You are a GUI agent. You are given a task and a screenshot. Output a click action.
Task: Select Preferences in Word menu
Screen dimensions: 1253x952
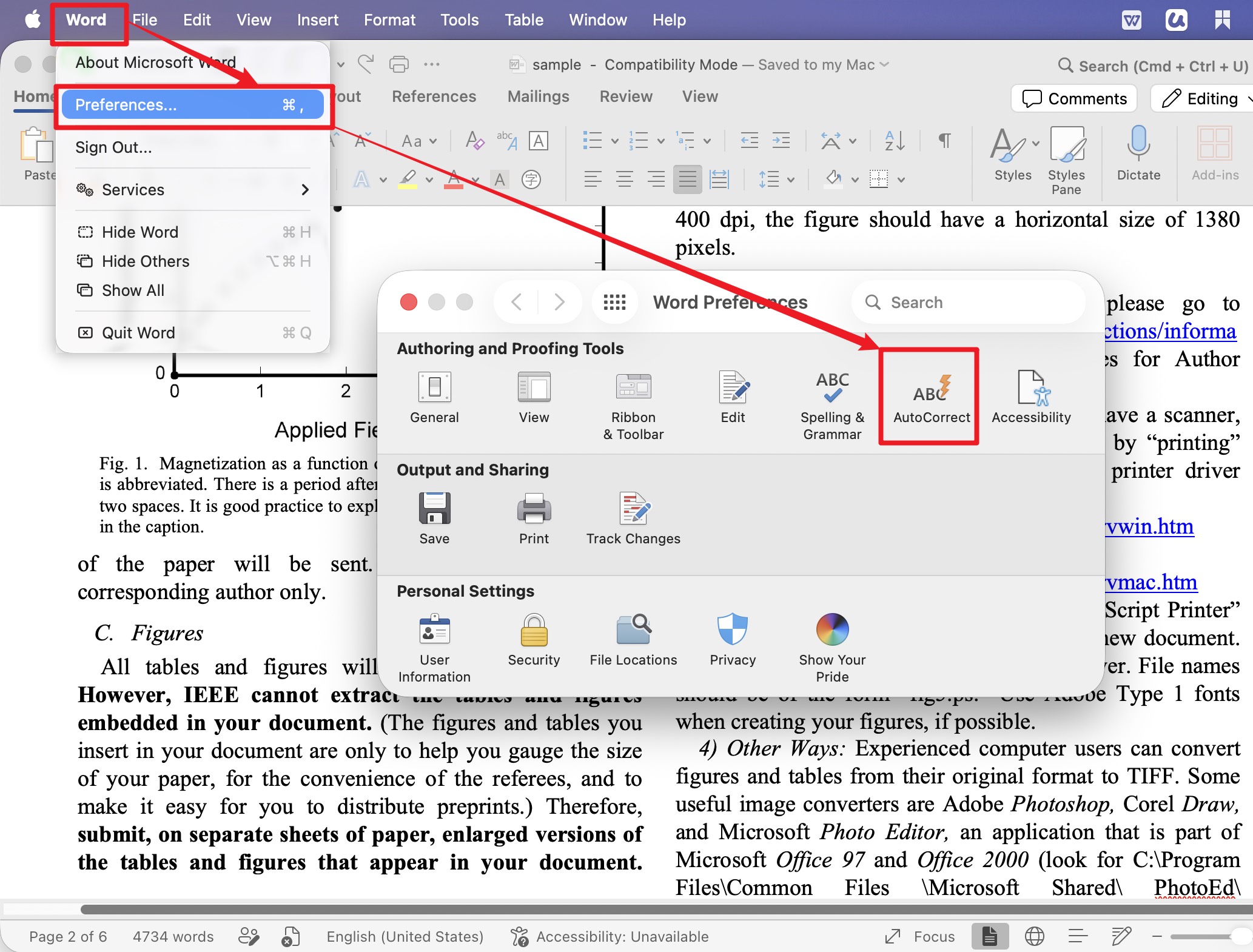point(193,105)
